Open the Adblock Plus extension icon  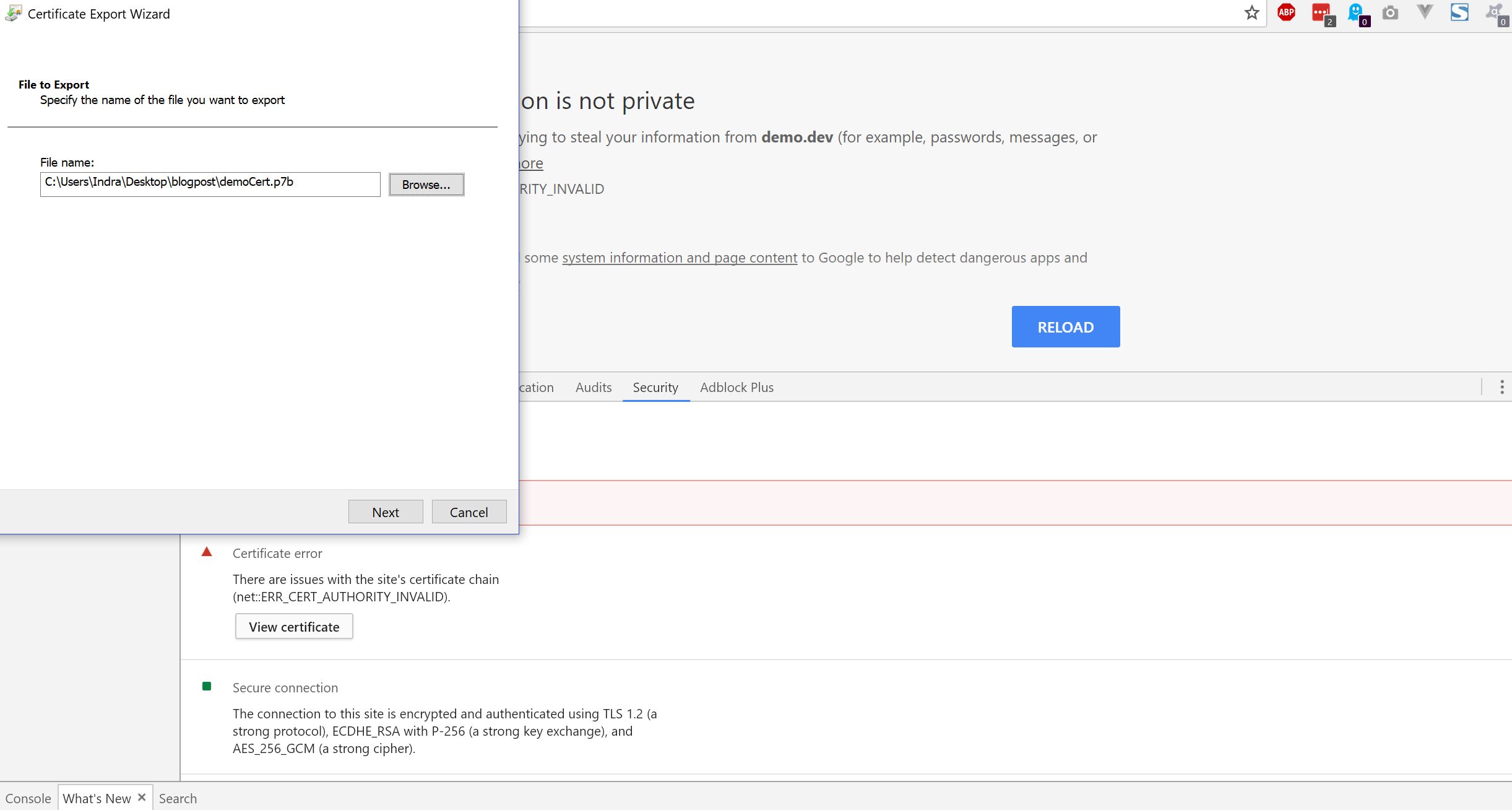1286,12
